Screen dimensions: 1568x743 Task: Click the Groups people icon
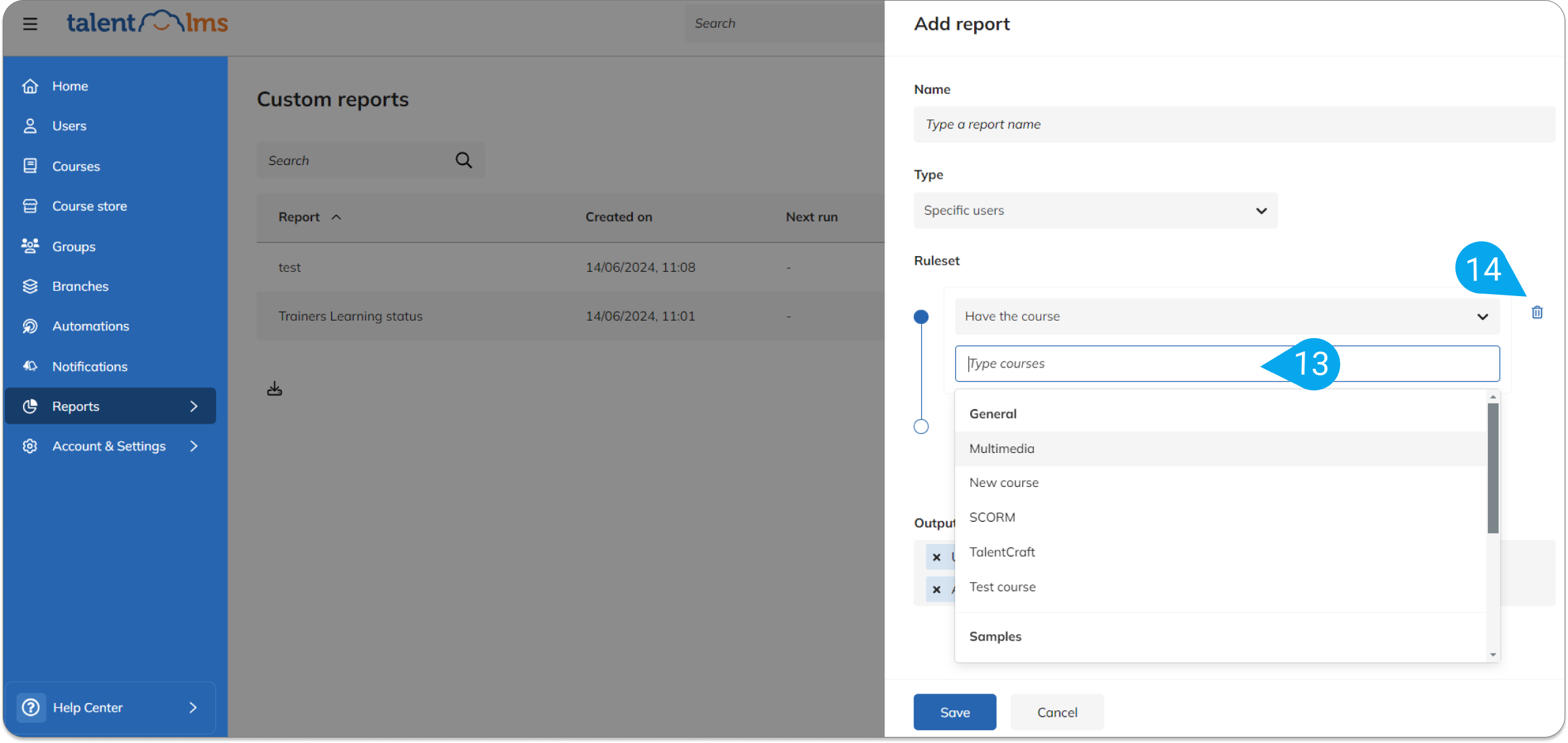pos(30,246)
